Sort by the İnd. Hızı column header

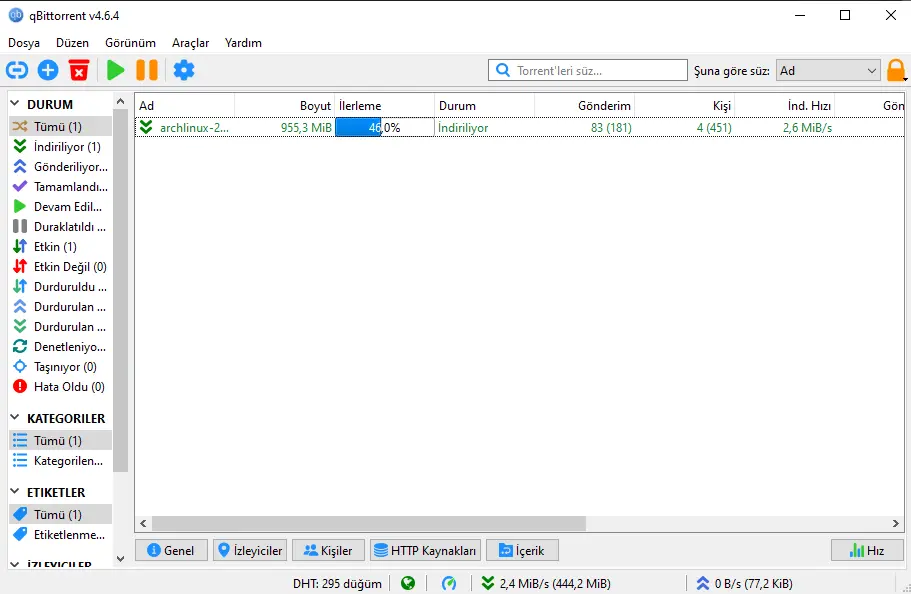pyautogui.click(x=784, y=106)
